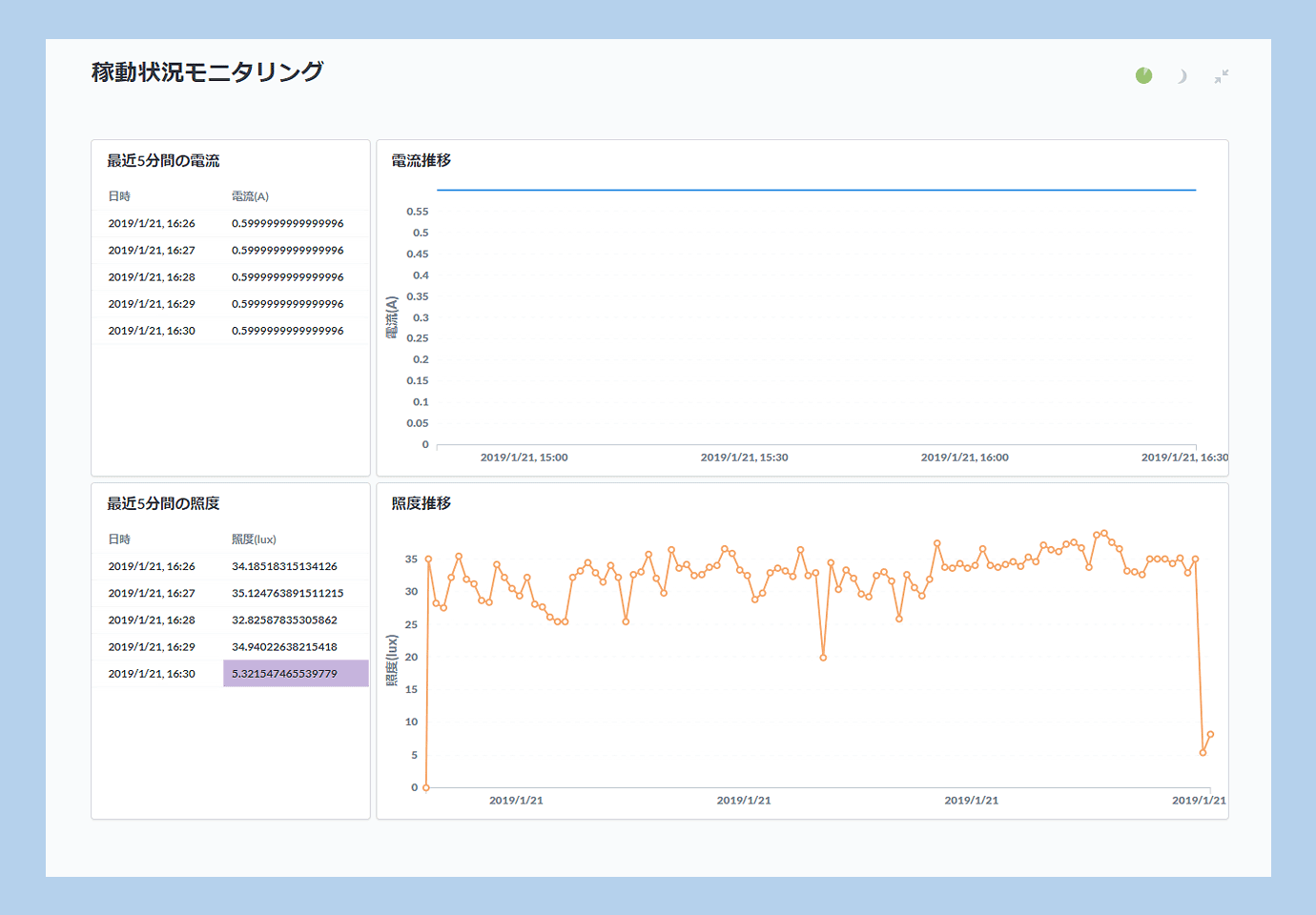The image size is (1316, 915).
Task: Click the 0.3 tick on the current axis
Action: tap(421, 317)
